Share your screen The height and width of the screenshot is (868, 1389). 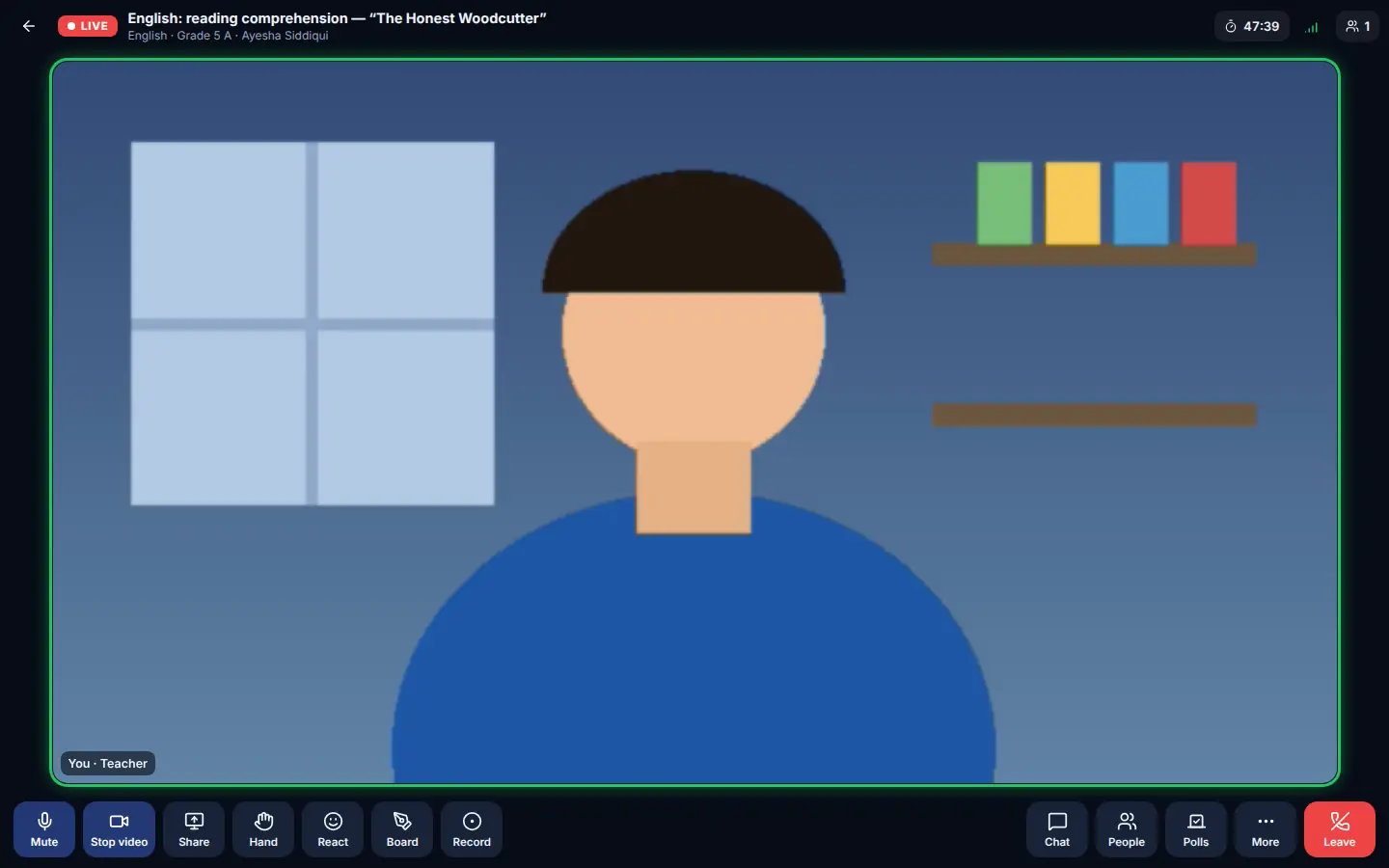(x=194, y=829)
